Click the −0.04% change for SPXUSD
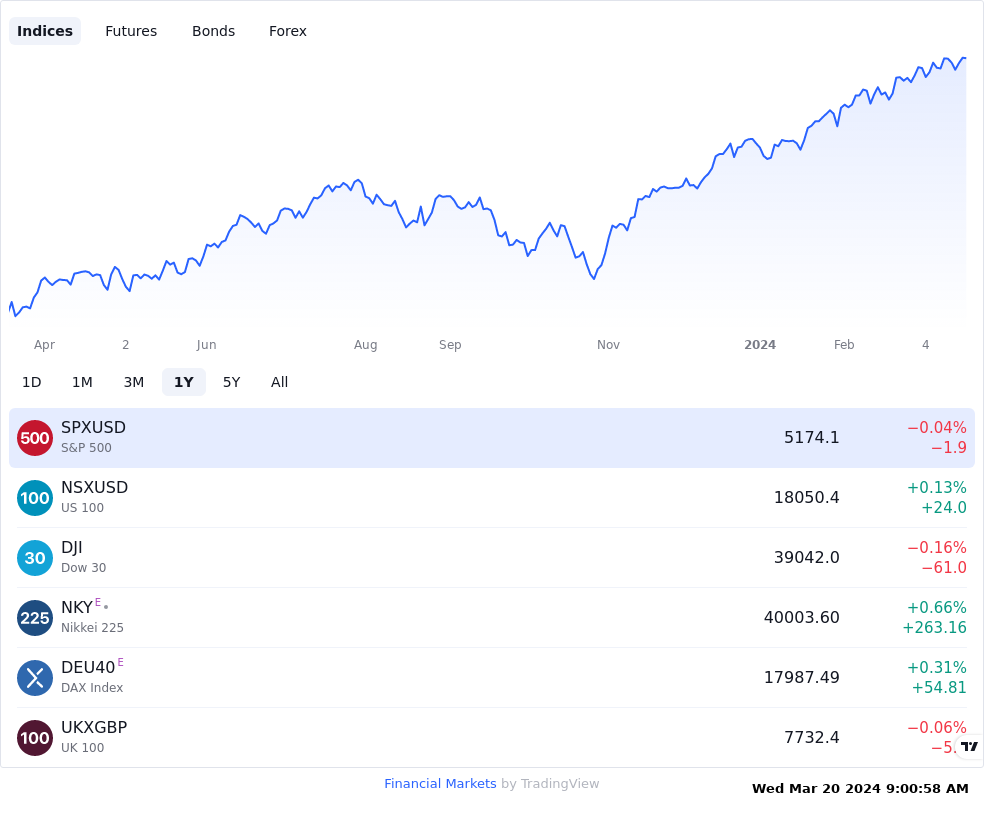This screenshot has height=820, width=984. tap(937, 427)
